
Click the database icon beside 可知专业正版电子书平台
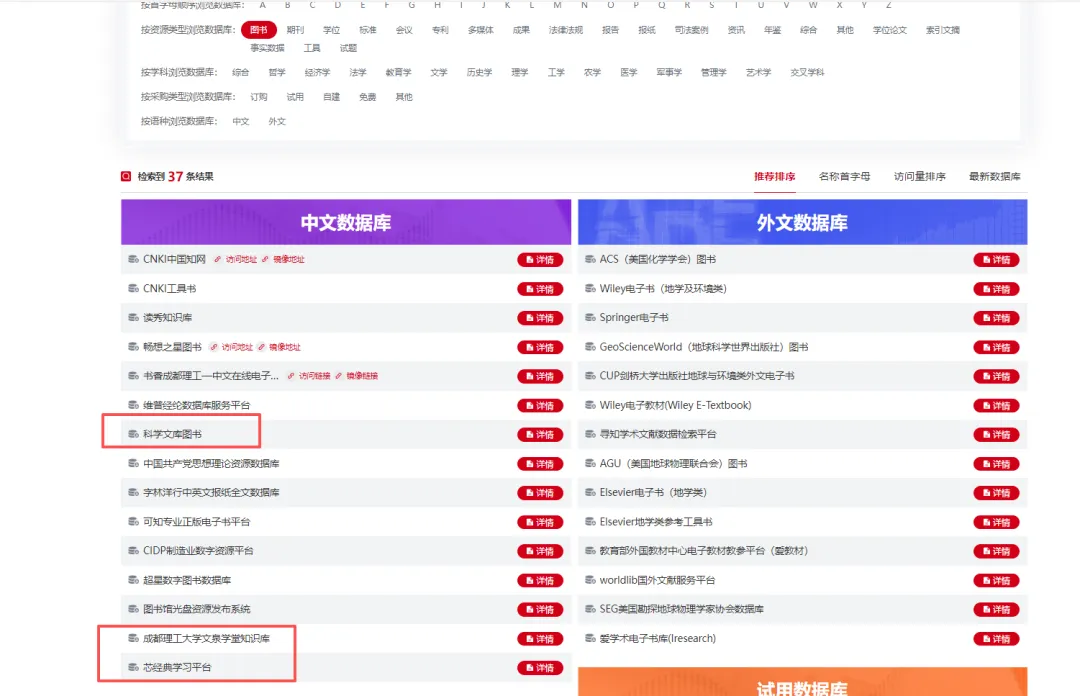point(134,522)
